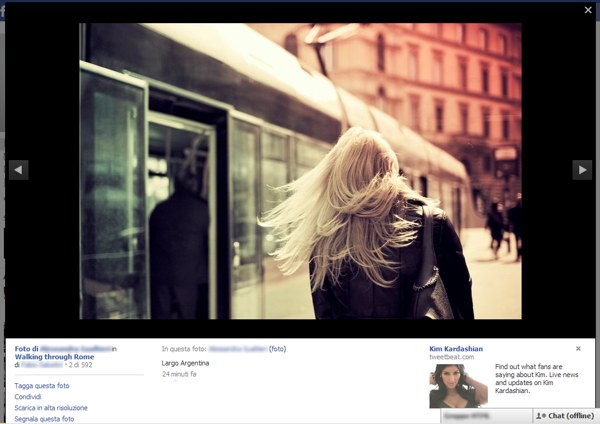Open the Kim Kardashian ad title
Screen dimensions: 600x424
pyautogui.click(x=456, y=349)
